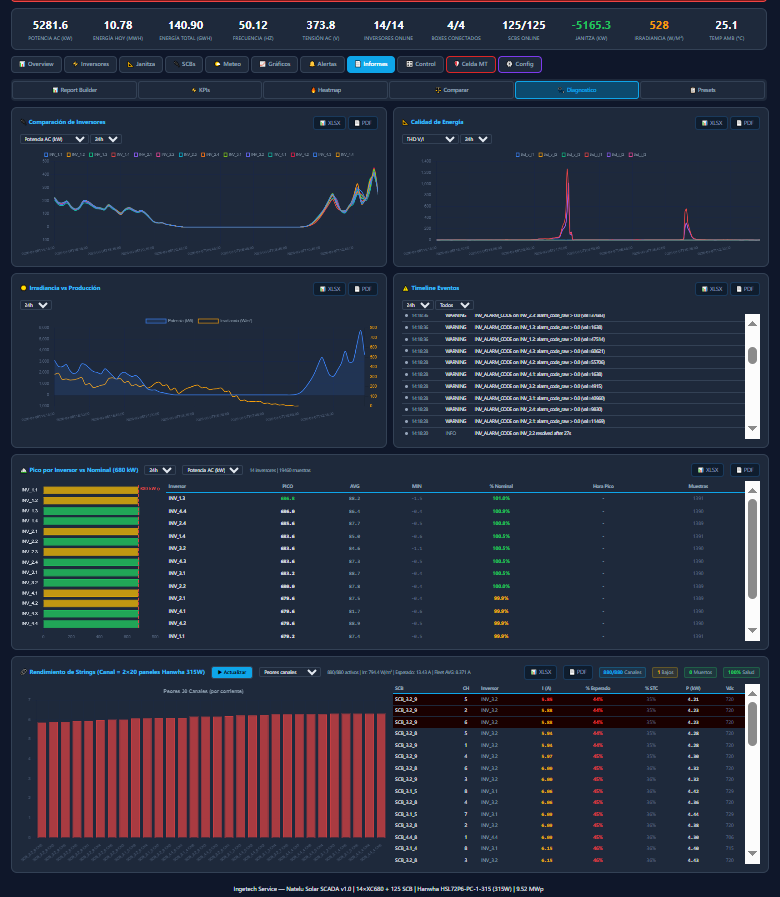Export Timeline Eventos as PDF
Image resolution: width=780 pixels, height=897 pixels.
click(x=745, y=289)
